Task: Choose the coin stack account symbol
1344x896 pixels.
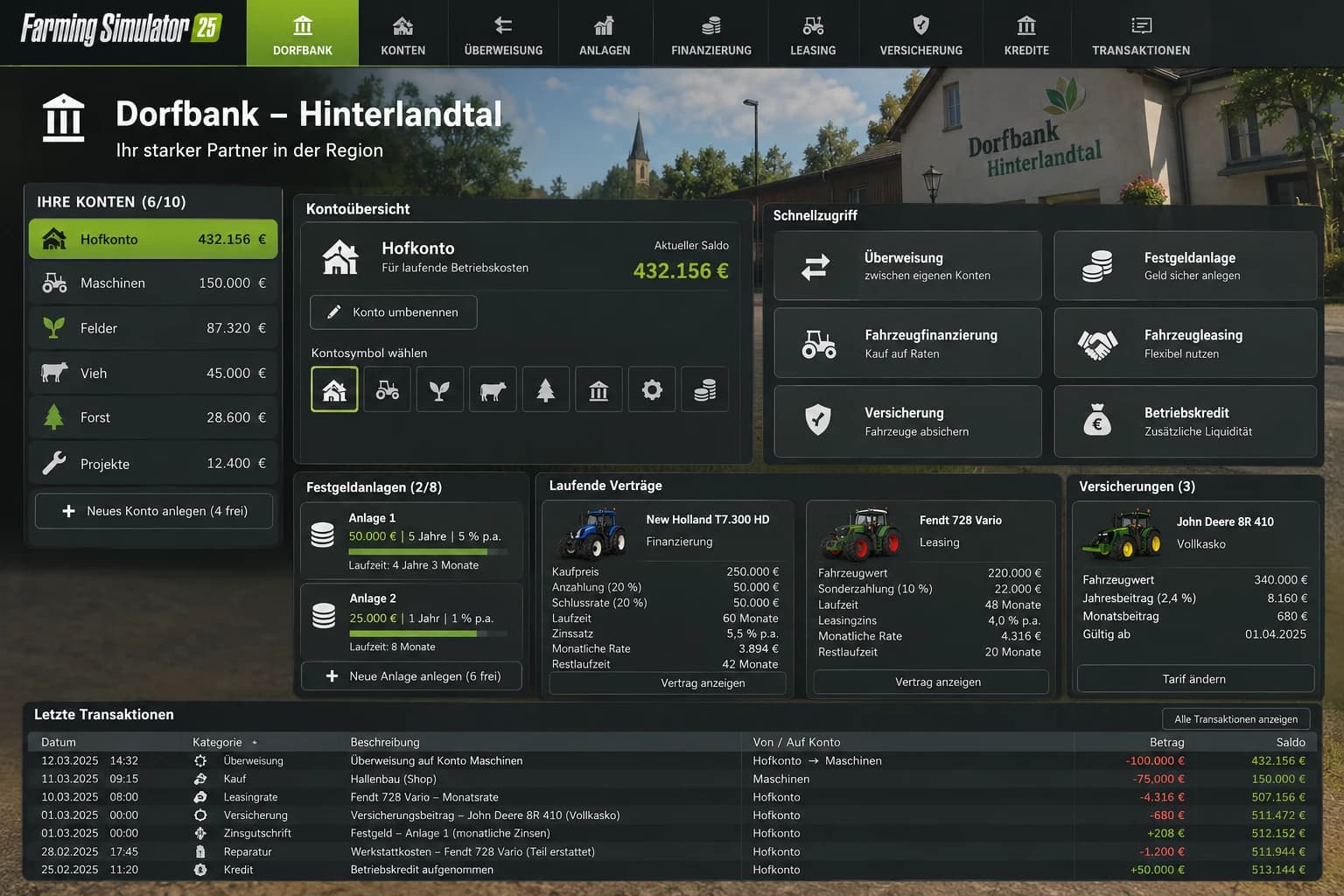Action: coord(704,389)
